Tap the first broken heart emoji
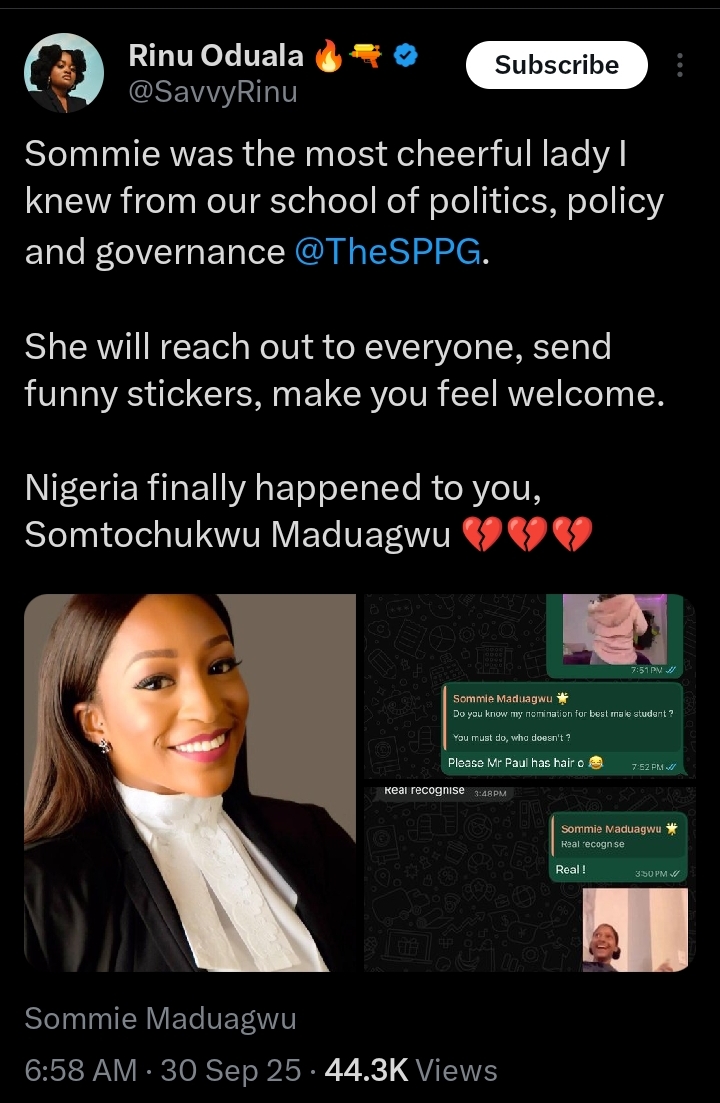Screen dimensions: 720x1103 (x=482, y=534)
